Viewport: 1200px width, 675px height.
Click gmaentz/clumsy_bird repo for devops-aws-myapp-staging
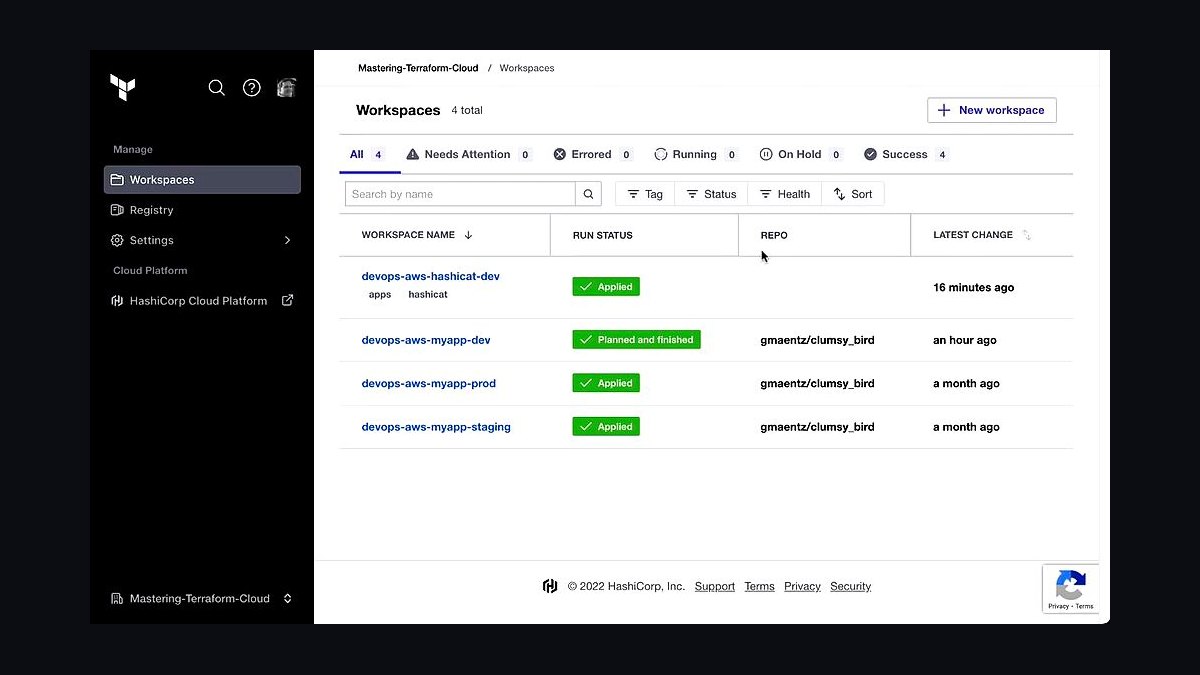click(817, 427)
